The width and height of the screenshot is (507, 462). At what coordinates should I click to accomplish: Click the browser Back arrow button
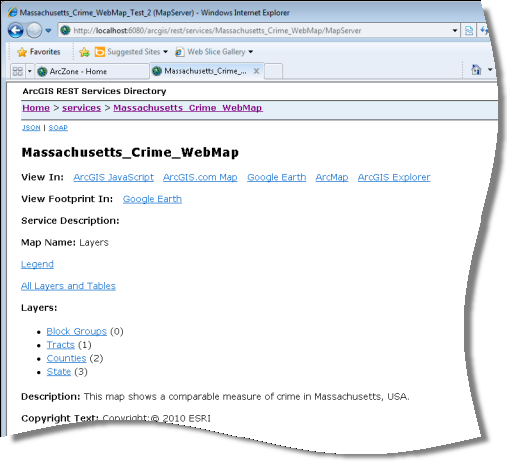15,31
